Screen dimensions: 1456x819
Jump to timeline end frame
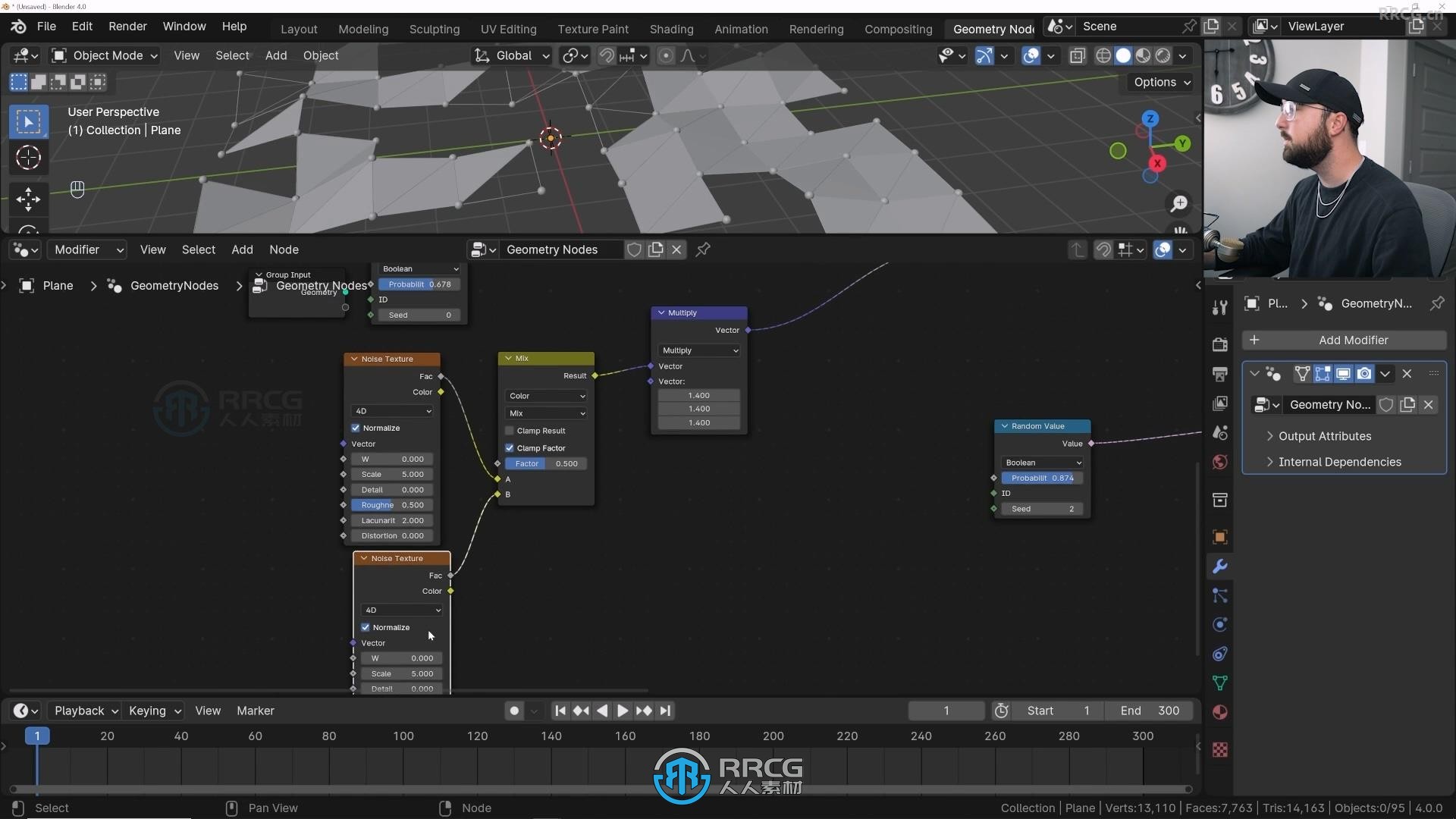point(665,711)
